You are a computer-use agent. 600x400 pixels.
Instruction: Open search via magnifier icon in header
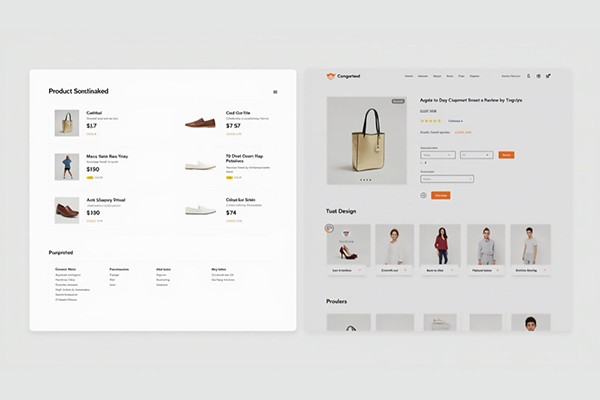[529, 76]
